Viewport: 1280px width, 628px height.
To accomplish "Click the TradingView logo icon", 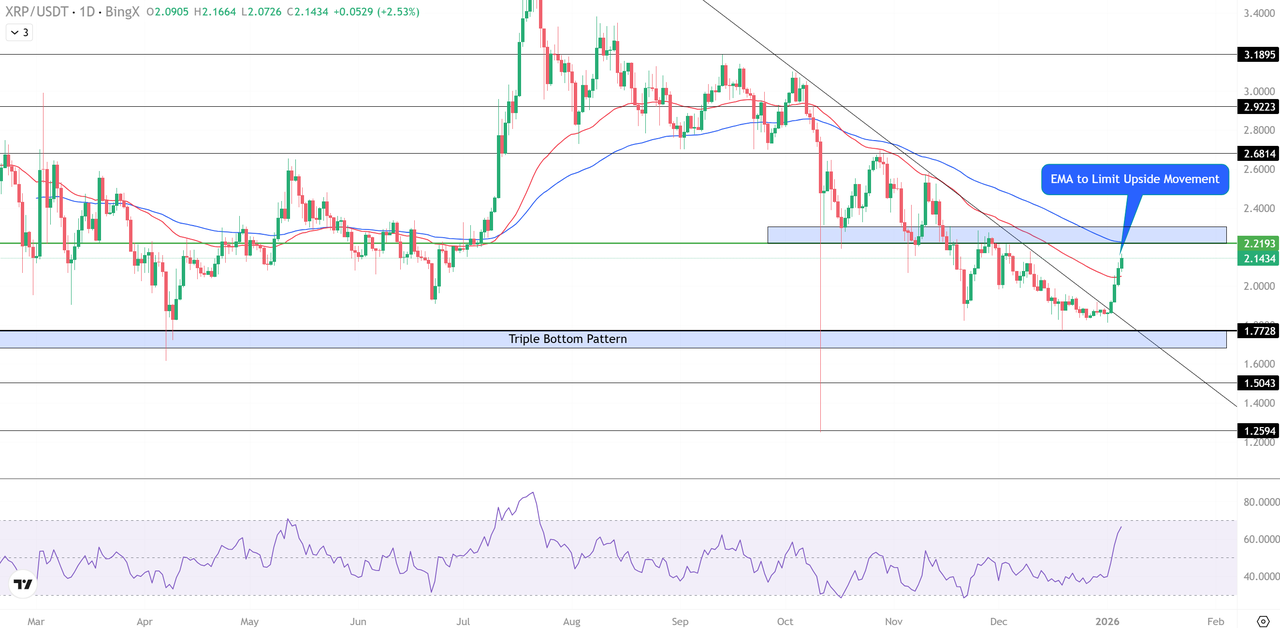I will [x=23, y=584].
